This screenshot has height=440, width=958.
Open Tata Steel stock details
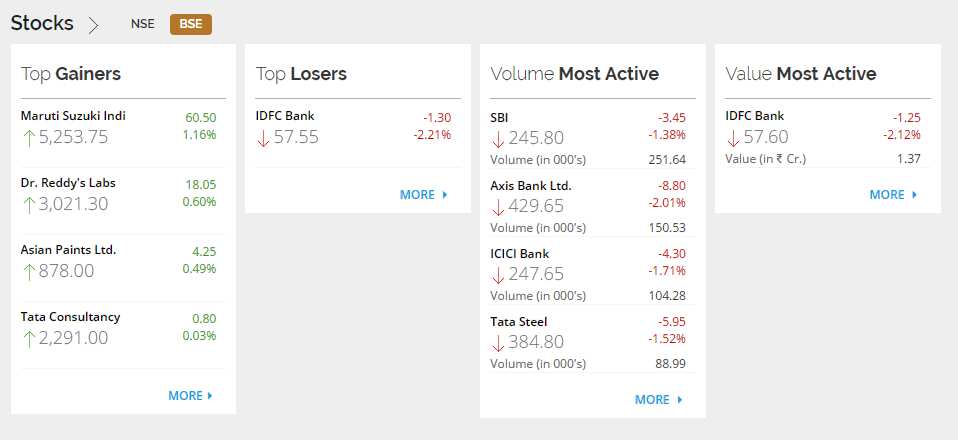pyautogui.click(x=519, y=321)
